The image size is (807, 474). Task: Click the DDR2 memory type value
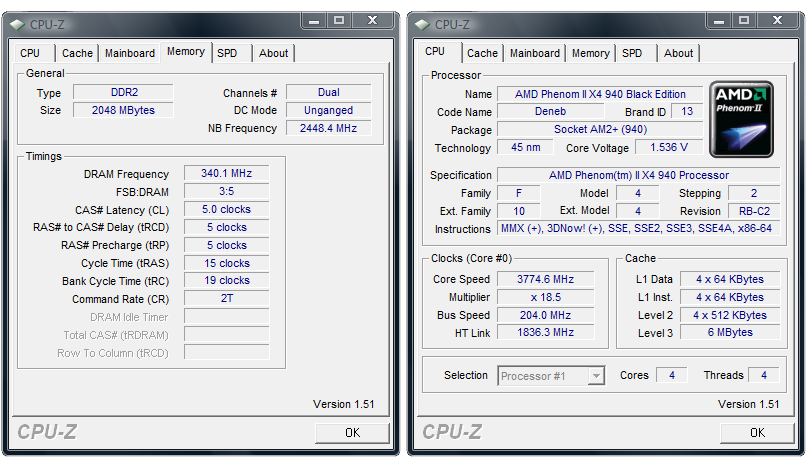(x=124, y=93)
